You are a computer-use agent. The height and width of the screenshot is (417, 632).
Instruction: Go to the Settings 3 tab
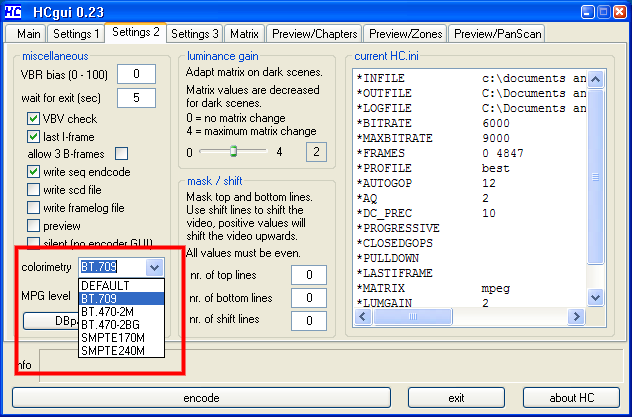click(x=194, y=34)
